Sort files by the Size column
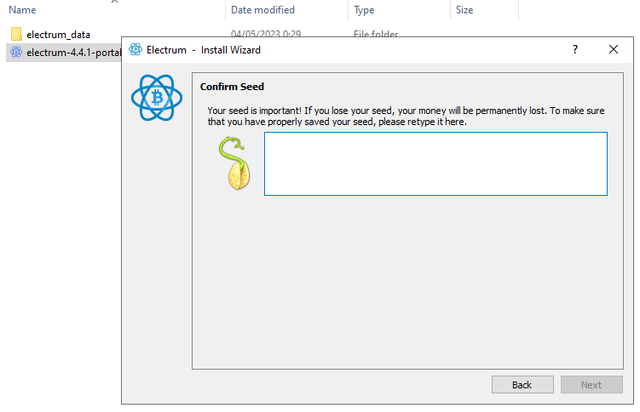Image resolution: width=640 pixels, height=412 pixels. [x=464, y=10]
